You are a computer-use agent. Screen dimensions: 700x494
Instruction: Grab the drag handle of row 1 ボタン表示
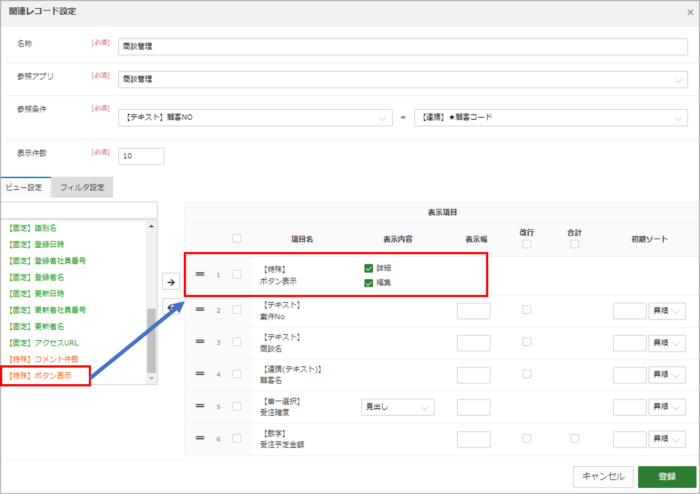point(200,274)
